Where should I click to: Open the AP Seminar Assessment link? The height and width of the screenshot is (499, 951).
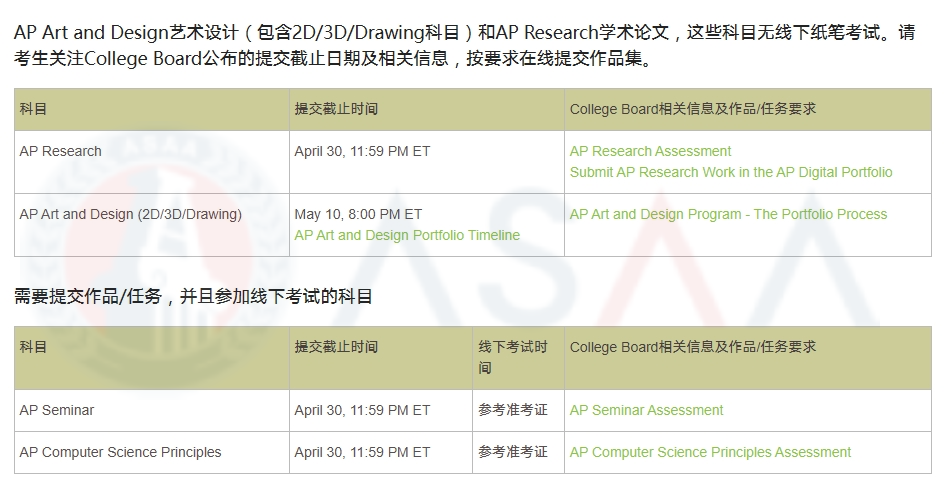tap(646, 410)
